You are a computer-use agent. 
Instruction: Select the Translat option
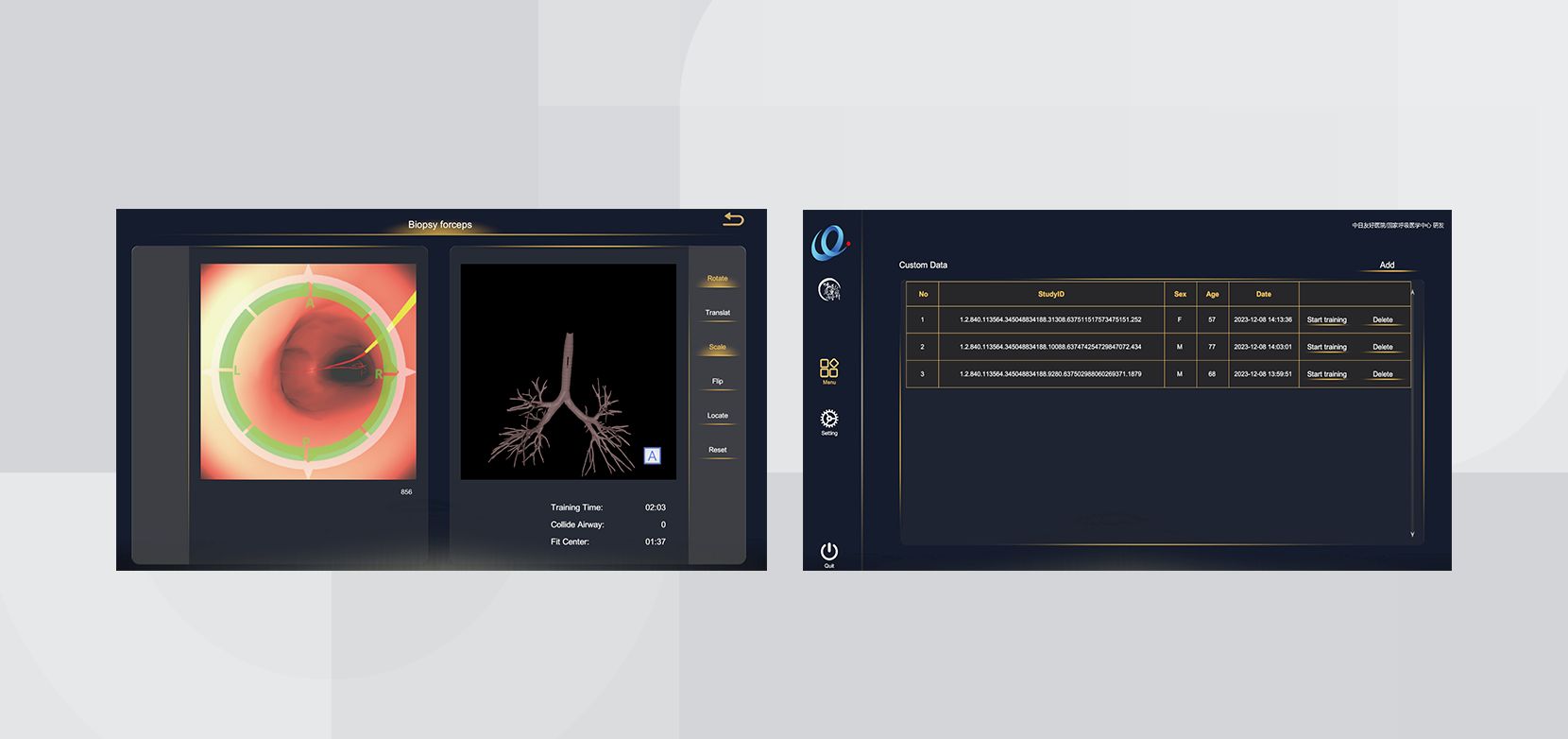point(718,313)
